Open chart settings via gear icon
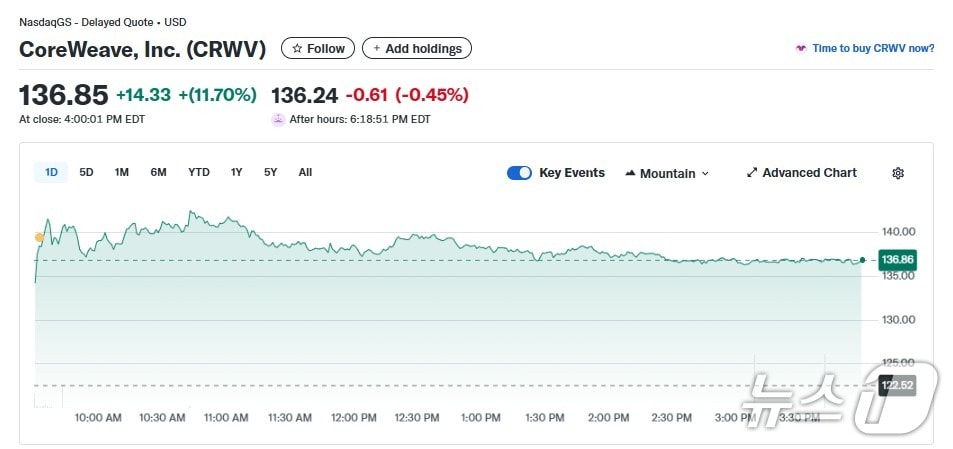The image size is (953, 449). click(x=898, y=173)
